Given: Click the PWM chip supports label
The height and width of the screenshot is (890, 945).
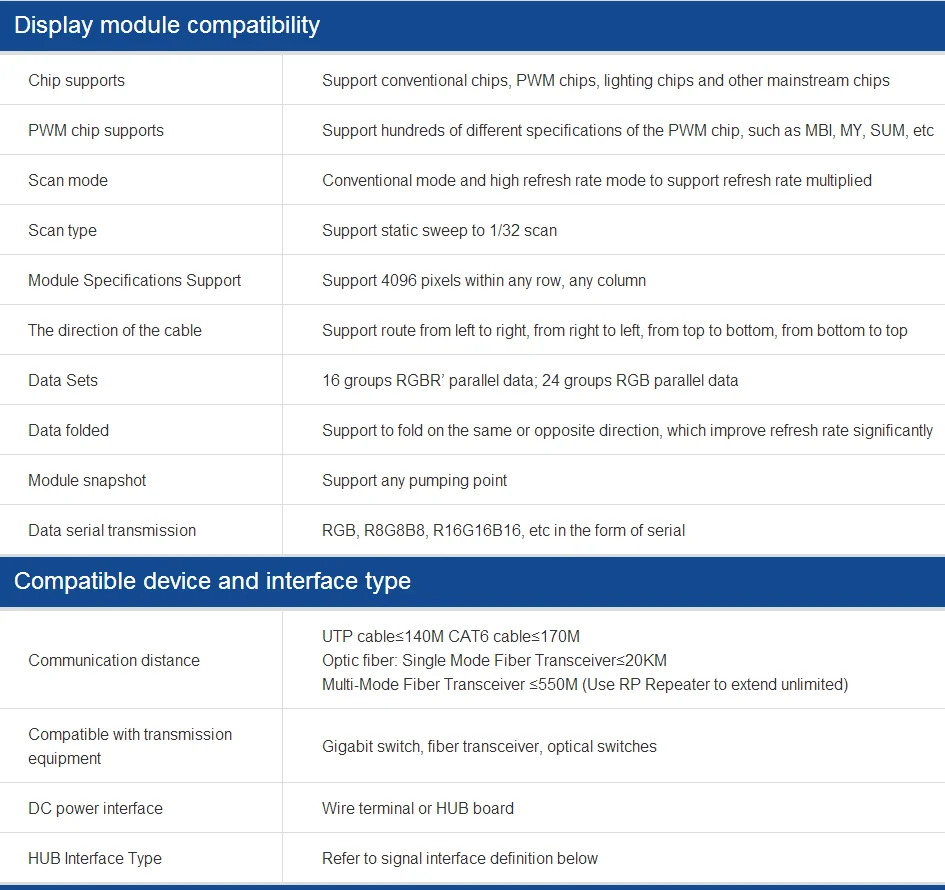Looking at the screenshot, I should pos(96,130).
